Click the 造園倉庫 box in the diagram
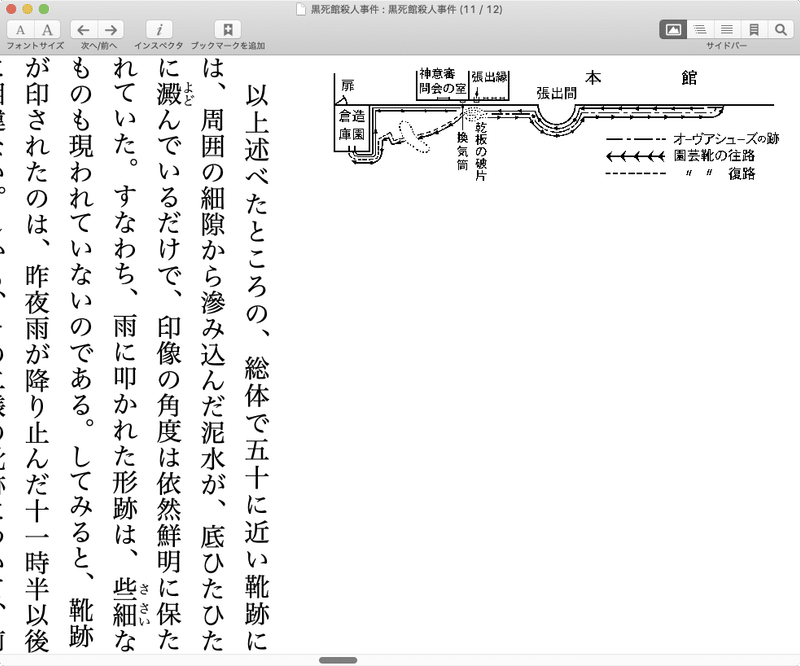800x666 pixels. [352, 126]
